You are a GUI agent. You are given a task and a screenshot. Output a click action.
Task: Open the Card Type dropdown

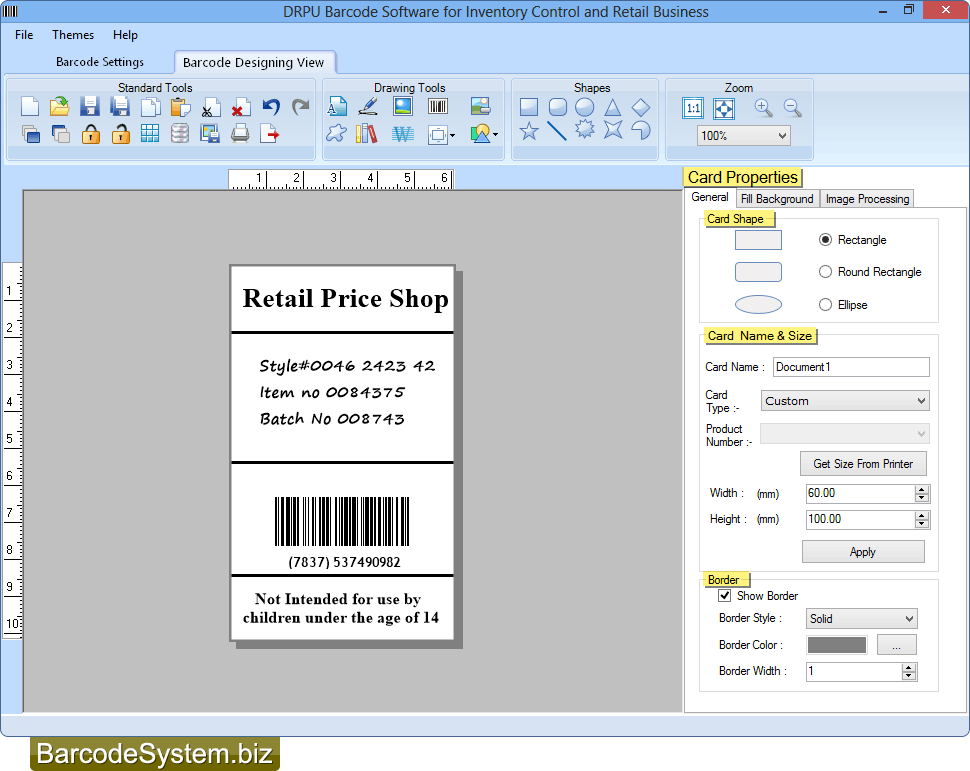(x=845, y=401)
